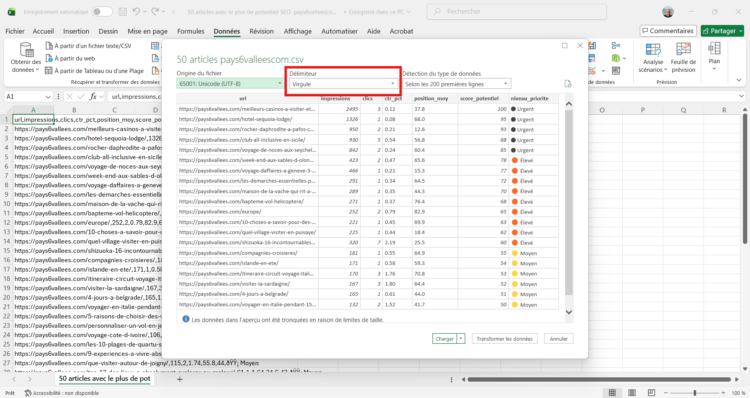750x398 pixels.
Task: Click the Rechercher search box
Action: click(517, 11)
